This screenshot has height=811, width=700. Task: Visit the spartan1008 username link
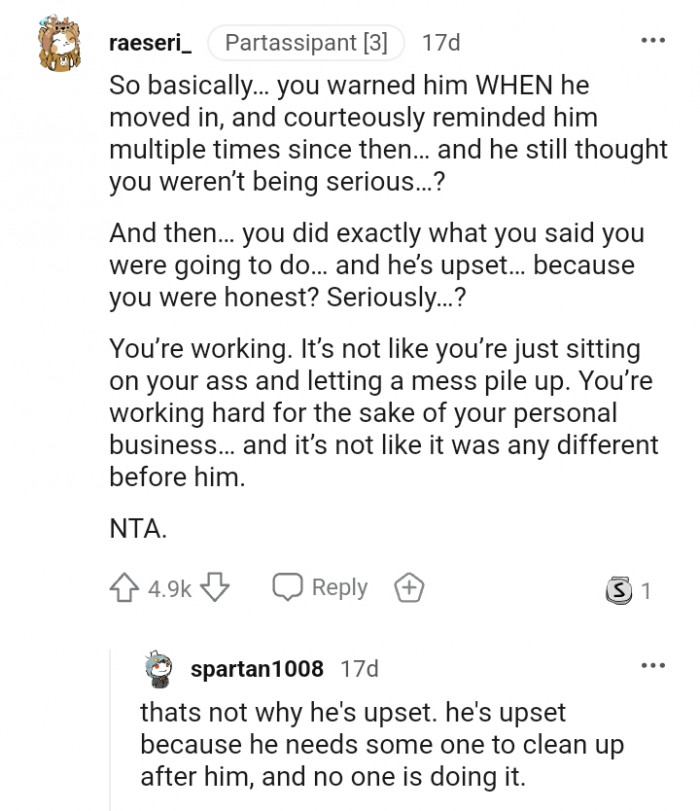click(256, 668)
